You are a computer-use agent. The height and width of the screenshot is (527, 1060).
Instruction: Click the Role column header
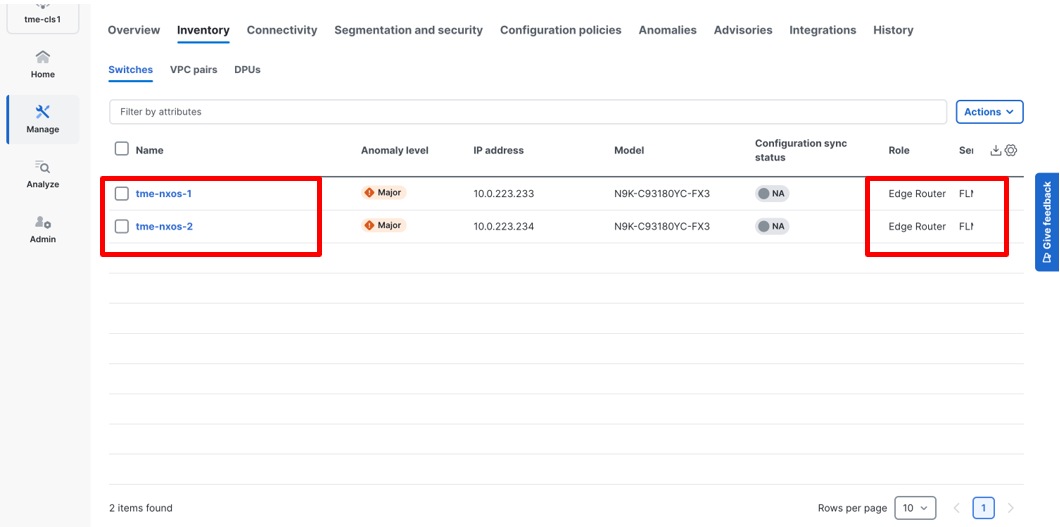pyautogui.click(x=898, y=150)
